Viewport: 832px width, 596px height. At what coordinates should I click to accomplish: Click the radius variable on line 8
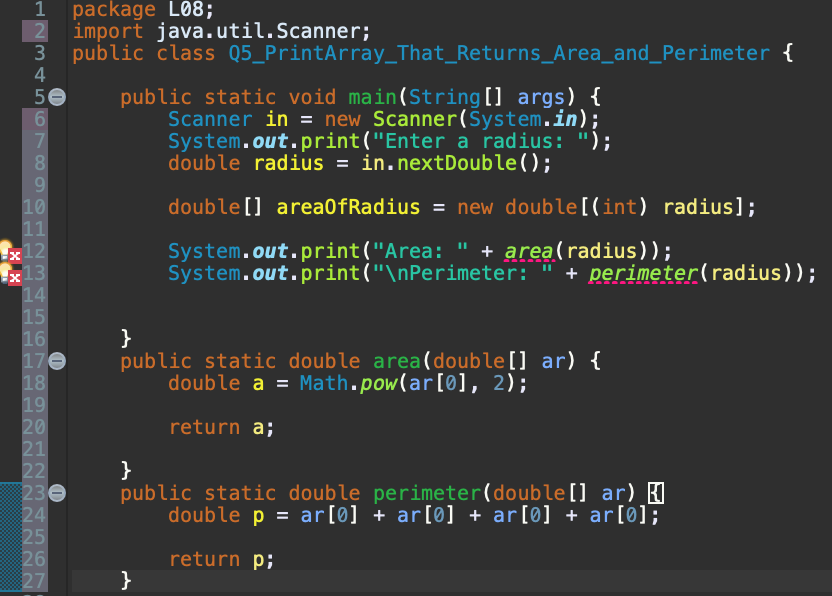point(287,163)
